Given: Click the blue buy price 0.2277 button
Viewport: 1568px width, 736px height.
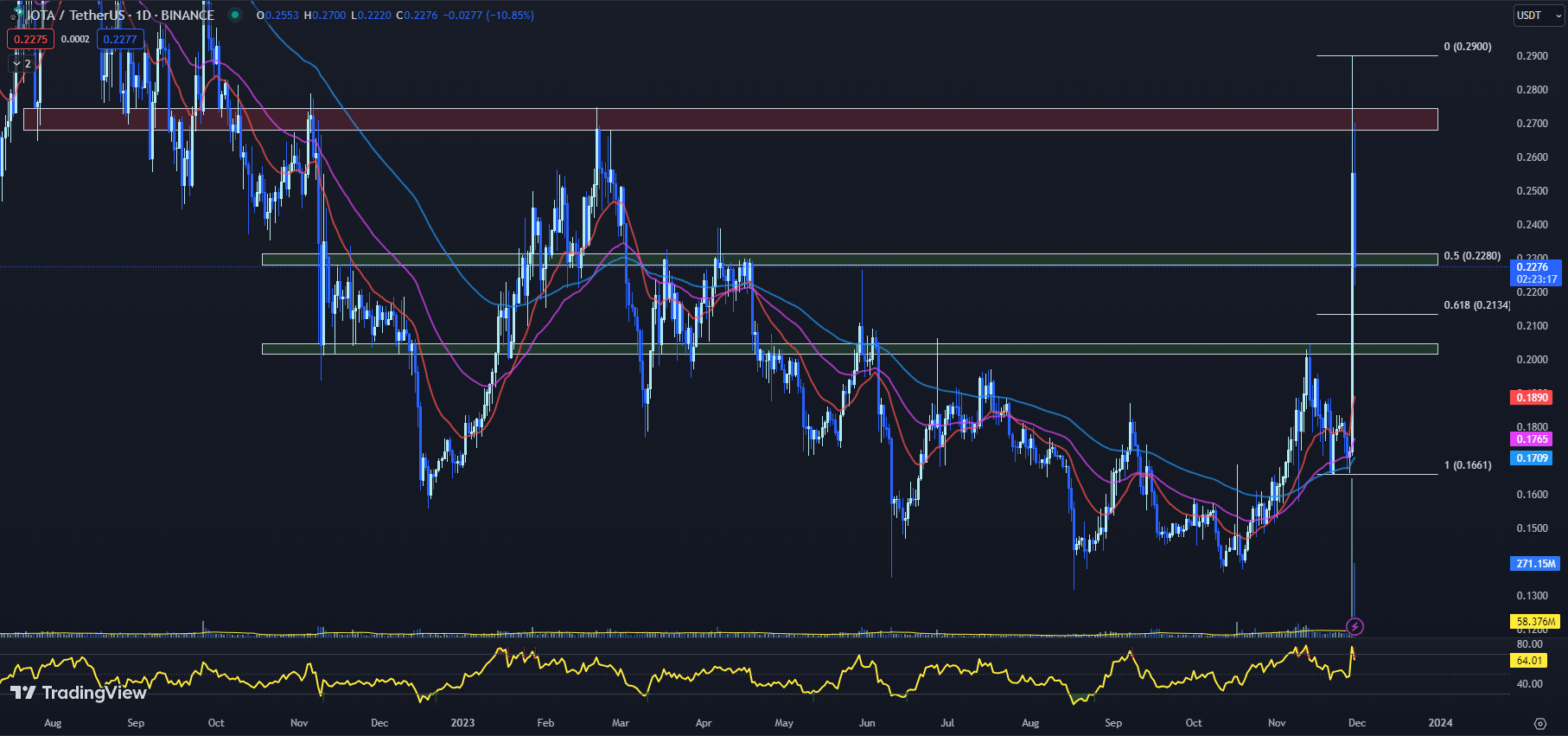Looking at the screenshot, I should (119, 39).
